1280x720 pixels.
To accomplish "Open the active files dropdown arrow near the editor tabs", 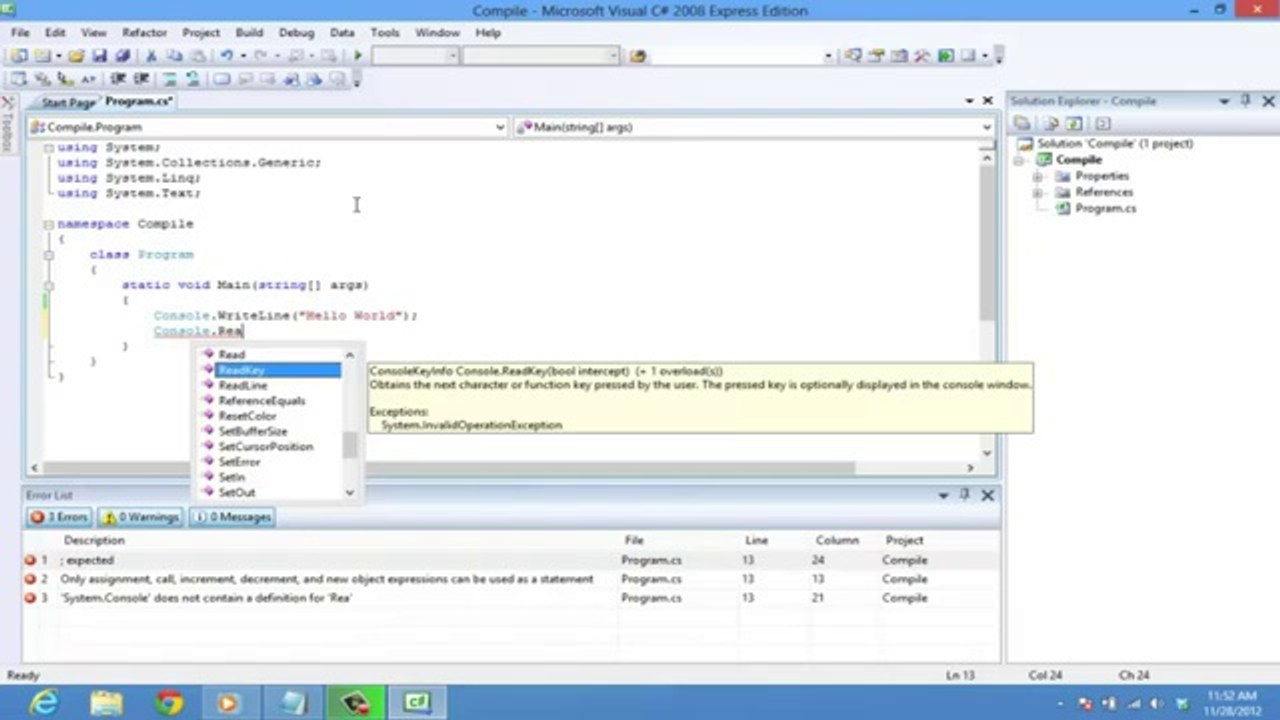I will coord(969,101).
